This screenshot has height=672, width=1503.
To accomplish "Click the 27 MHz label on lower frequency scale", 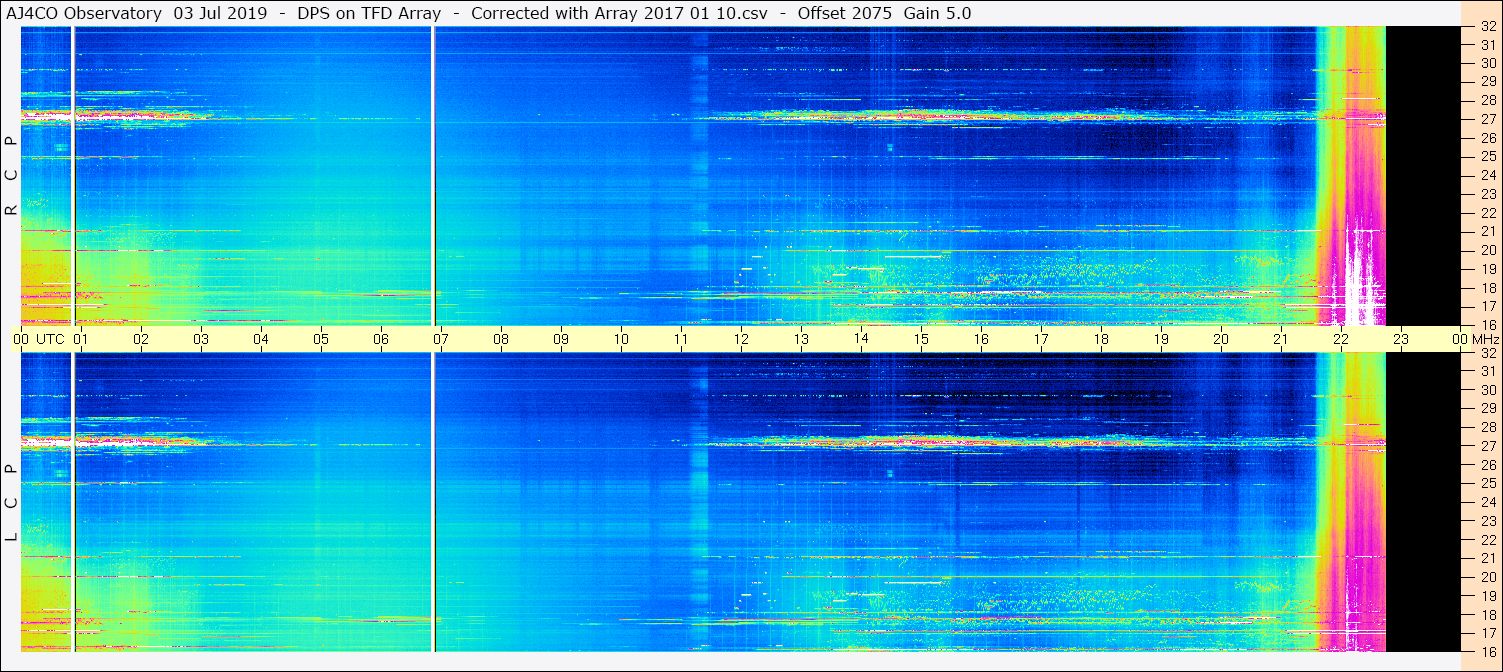I will (1487, 446).
